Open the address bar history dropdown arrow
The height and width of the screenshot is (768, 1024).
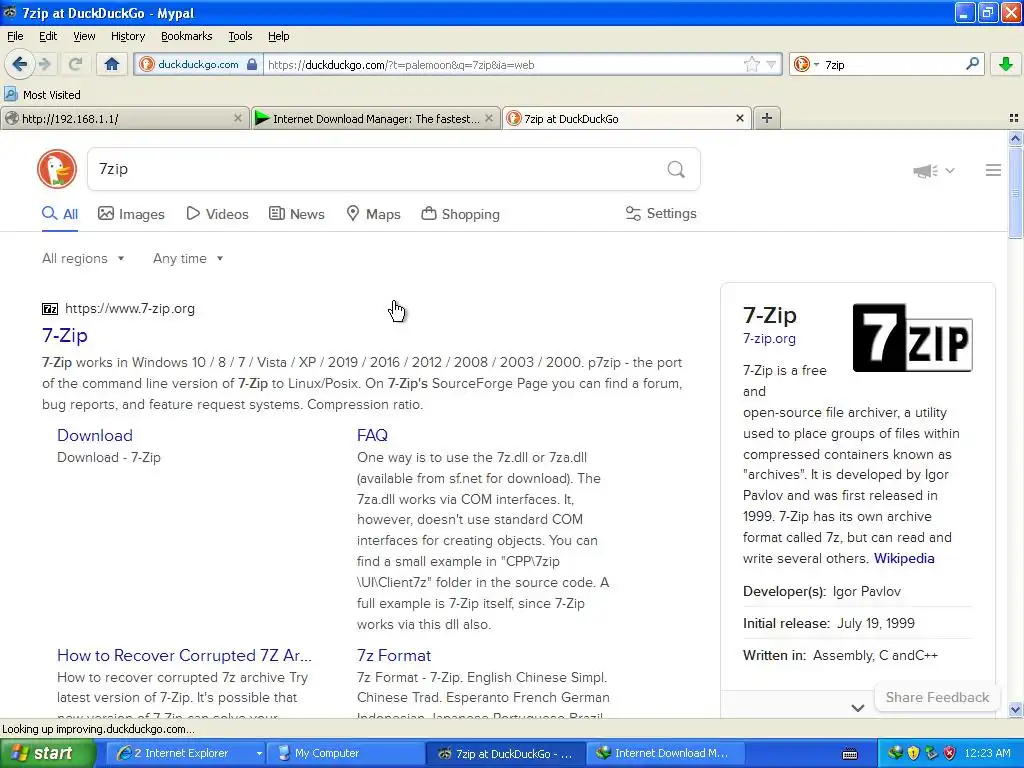pyautogui.click(x=771, y=65)
